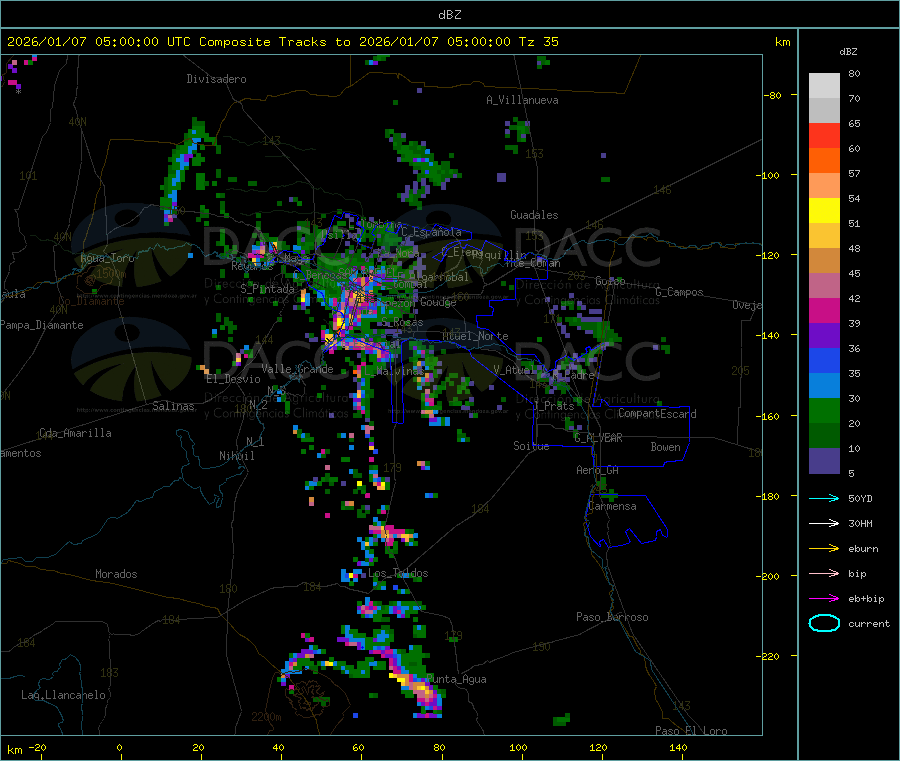Click the 'CompantEscard' map label
Image resolution: width=900 pixels, height=761 pixels.
657,414
